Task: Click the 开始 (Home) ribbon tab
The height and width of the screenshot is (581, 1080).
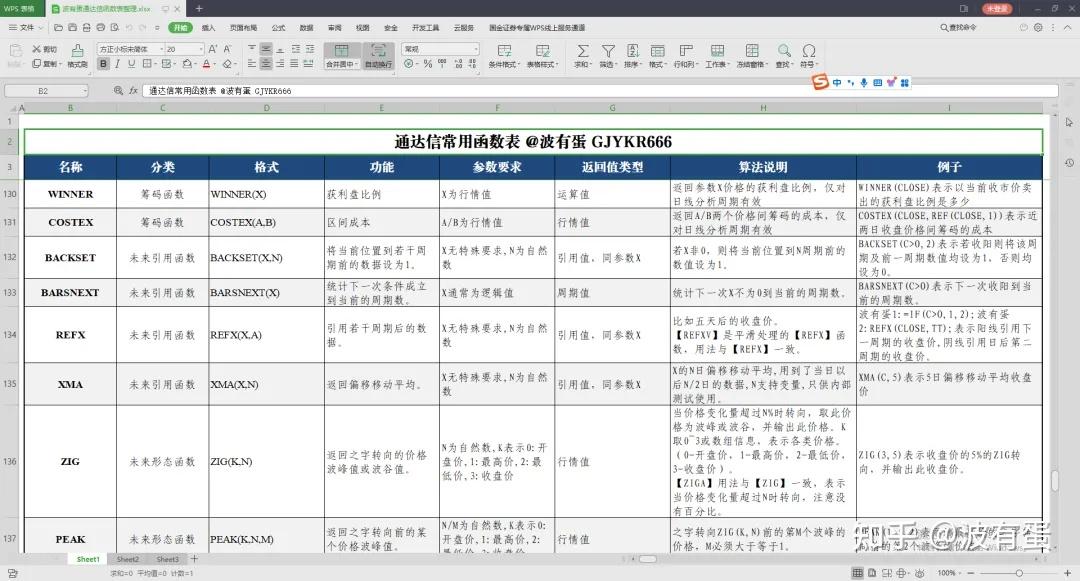Action: click(180, 28)
